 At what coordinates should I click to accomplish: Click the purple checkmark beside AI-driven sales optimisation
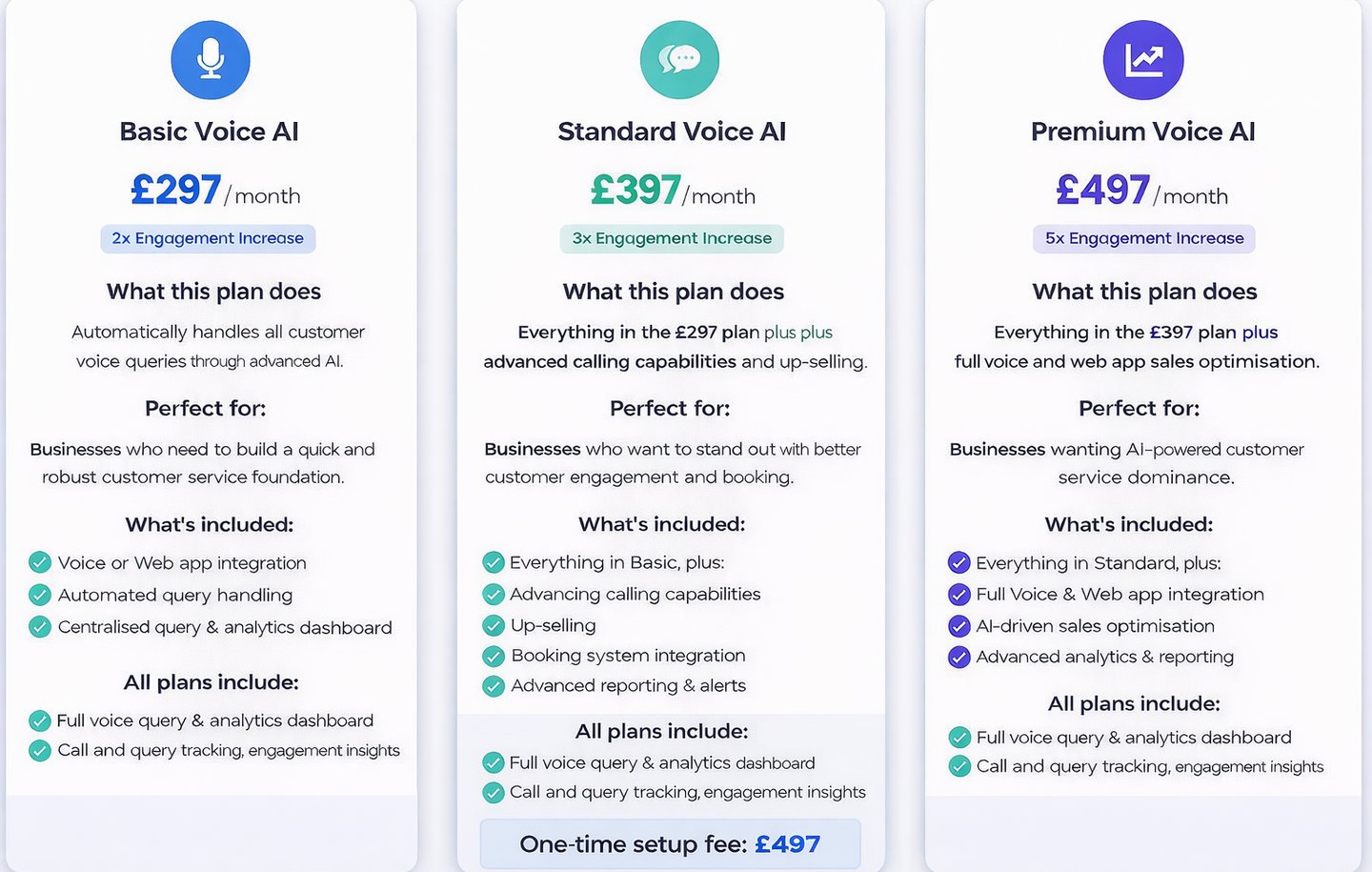[959, 626]
